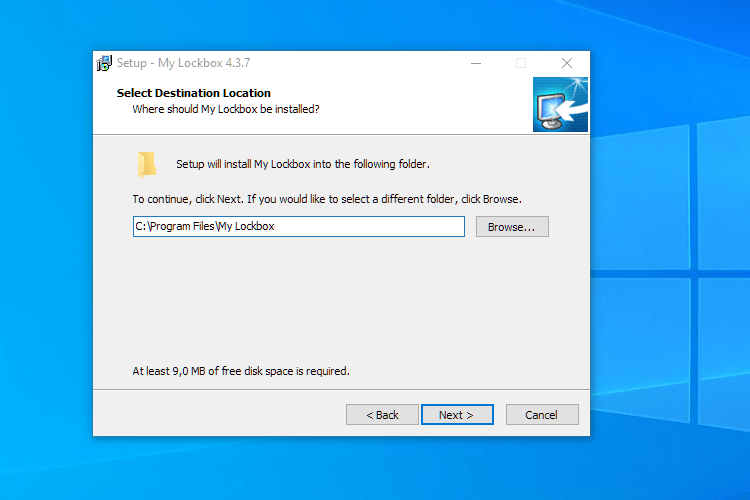Minimize the Setup window
Image resolution: width=750 pixels, height=500 pixels.
pos(476,63)
